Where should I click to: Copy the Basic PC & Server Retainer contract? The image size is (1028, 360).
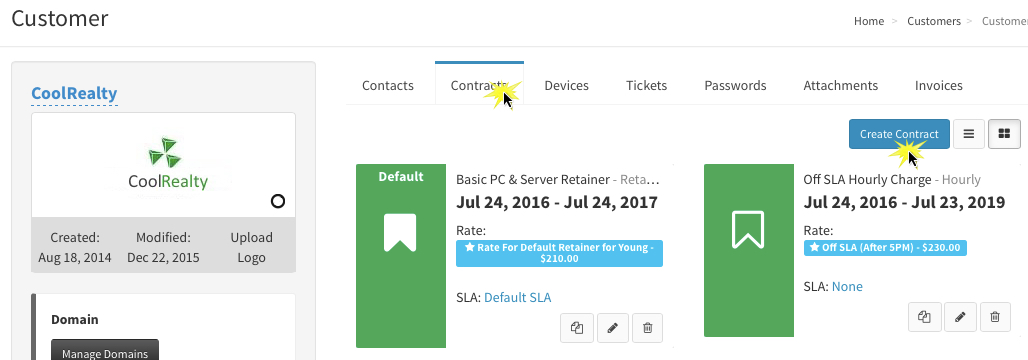(x=577, y=328)
